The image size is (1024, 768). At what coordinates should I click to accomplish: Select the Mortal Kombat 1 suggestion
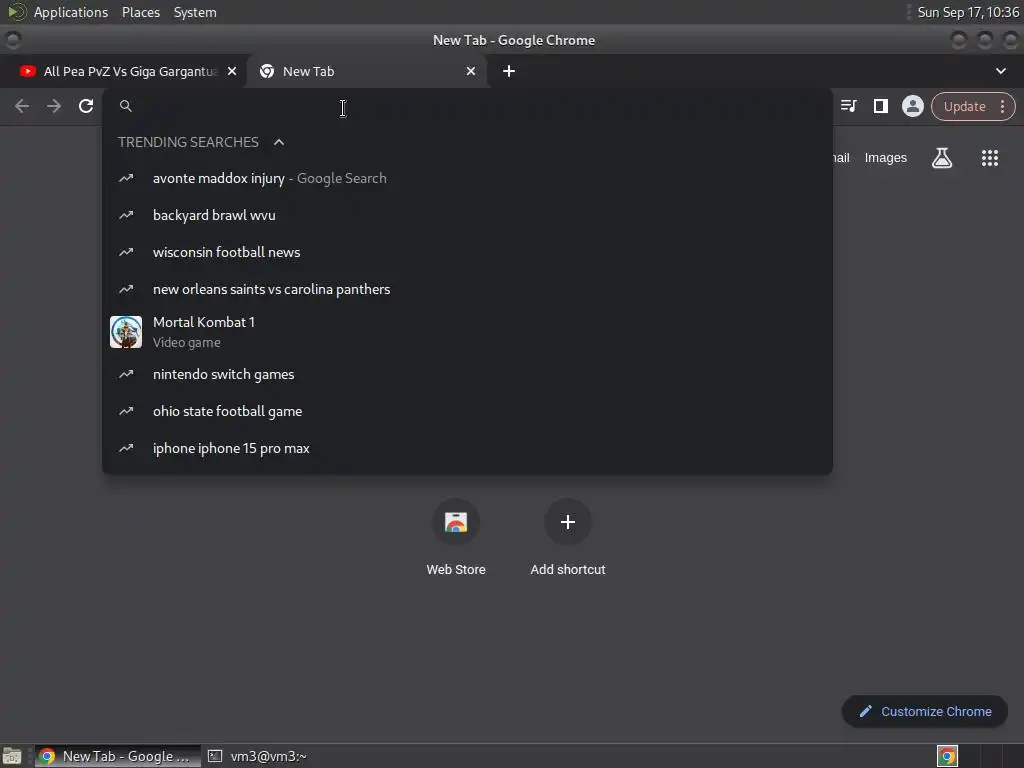(467, 332)
